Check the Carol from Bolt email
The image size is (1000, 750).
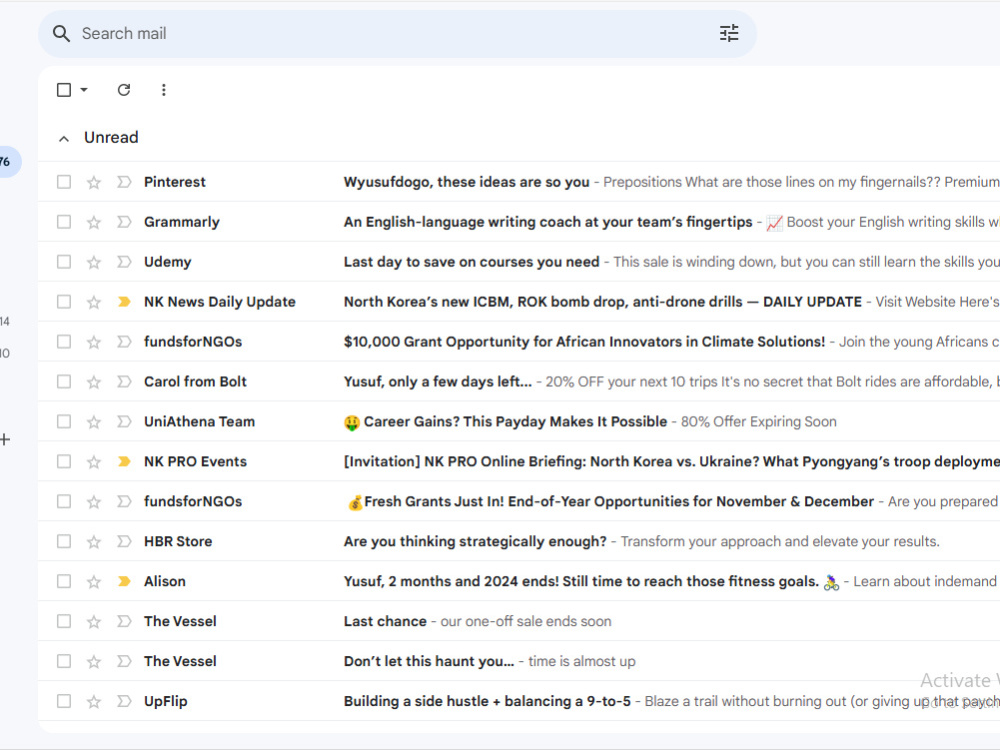tap(64, 381)
